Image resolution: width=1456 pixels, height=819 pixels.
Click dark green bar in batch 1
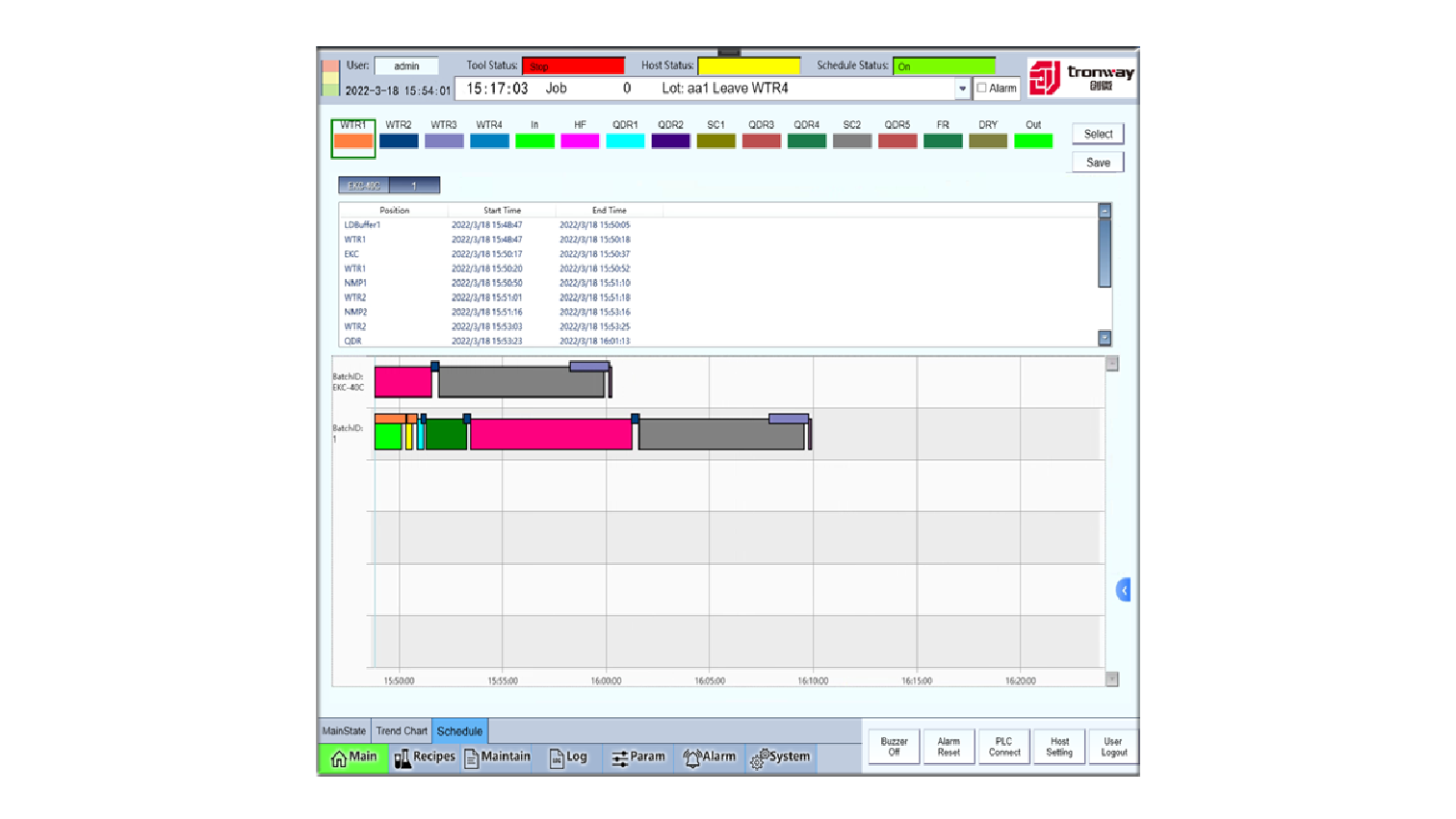pyautogui.click(x=446, y=434)
